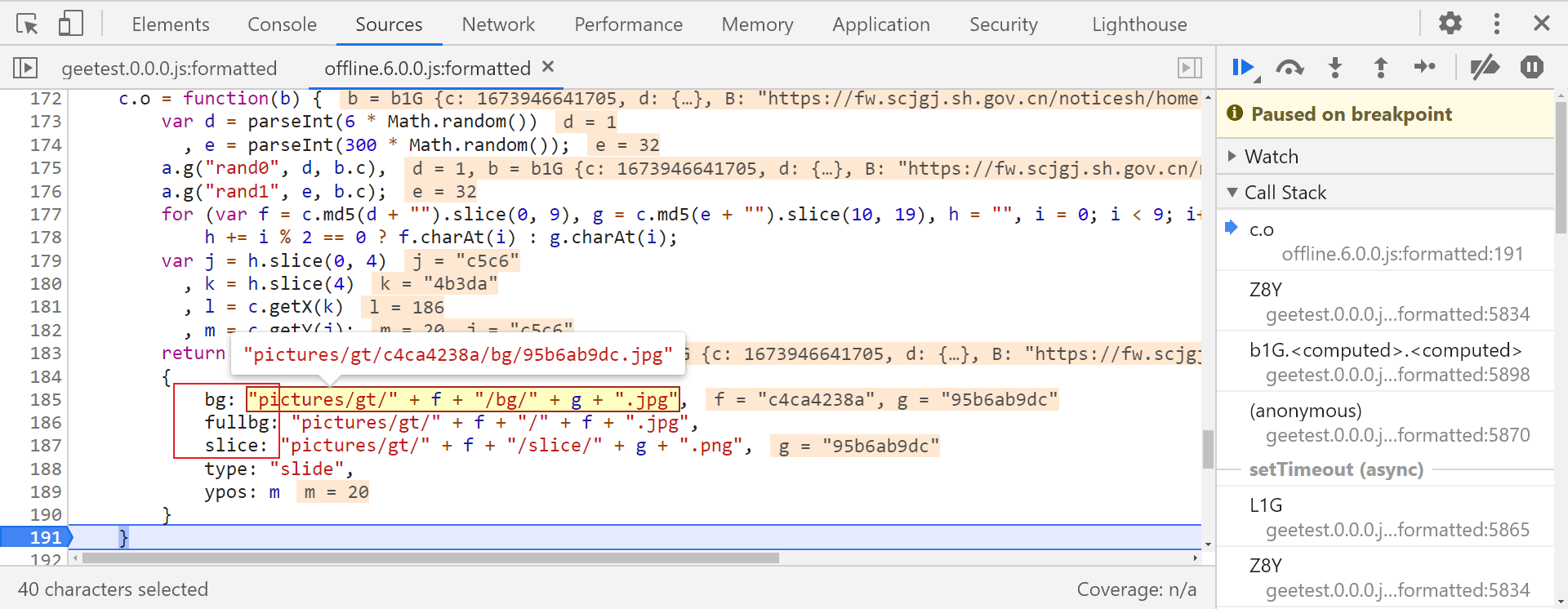This screenshot has width=1568, height=609.
Task: Step into next function call
Action: pyautogui.click(x=1335, y=68)
